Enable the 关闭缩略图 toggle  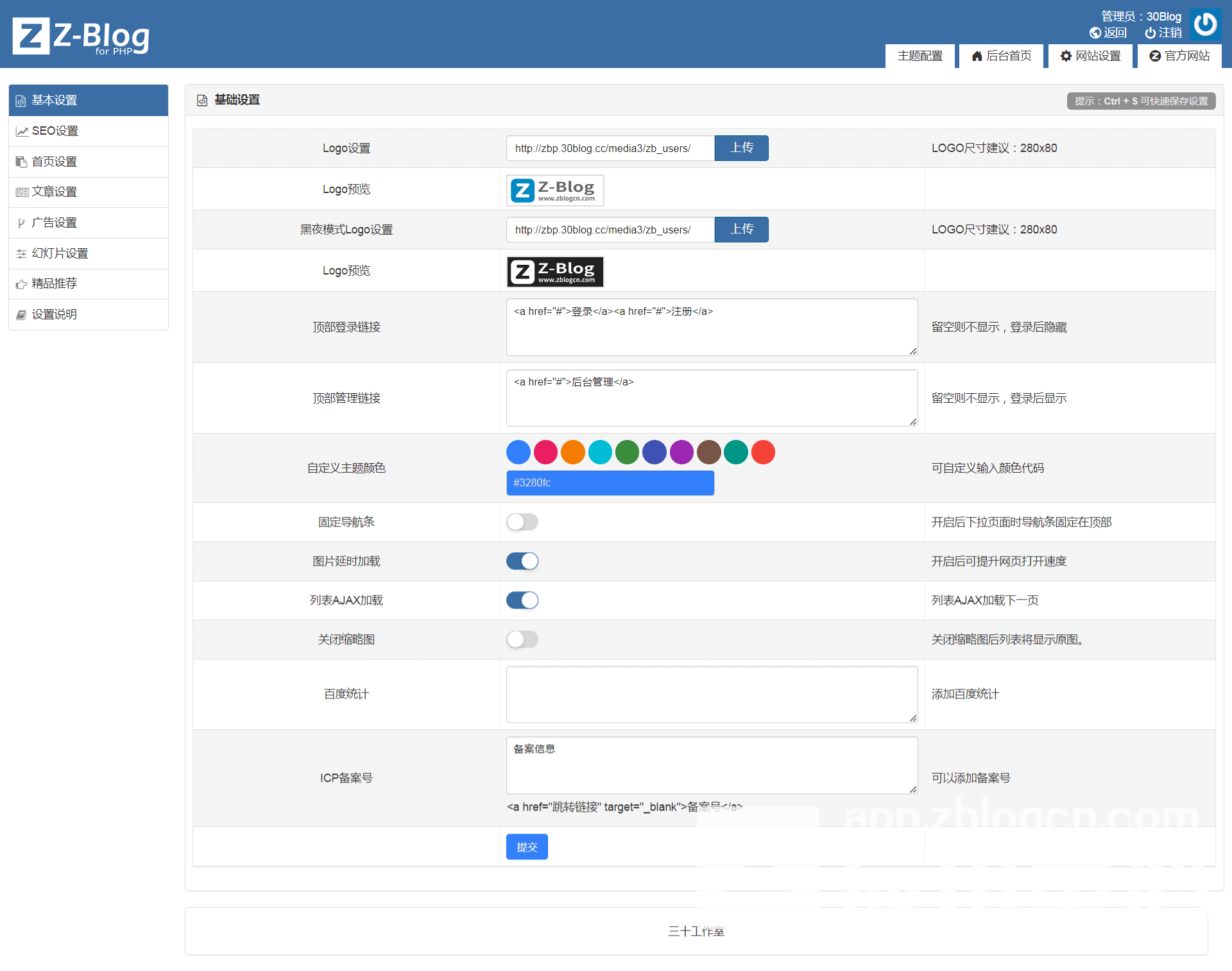[x=522, y=639]
